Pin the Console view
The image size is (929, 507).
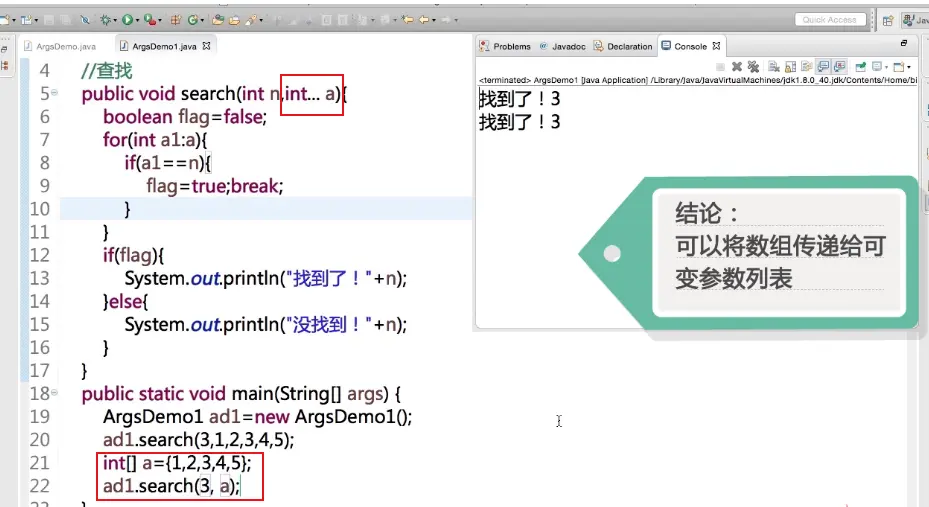point(860,67)
